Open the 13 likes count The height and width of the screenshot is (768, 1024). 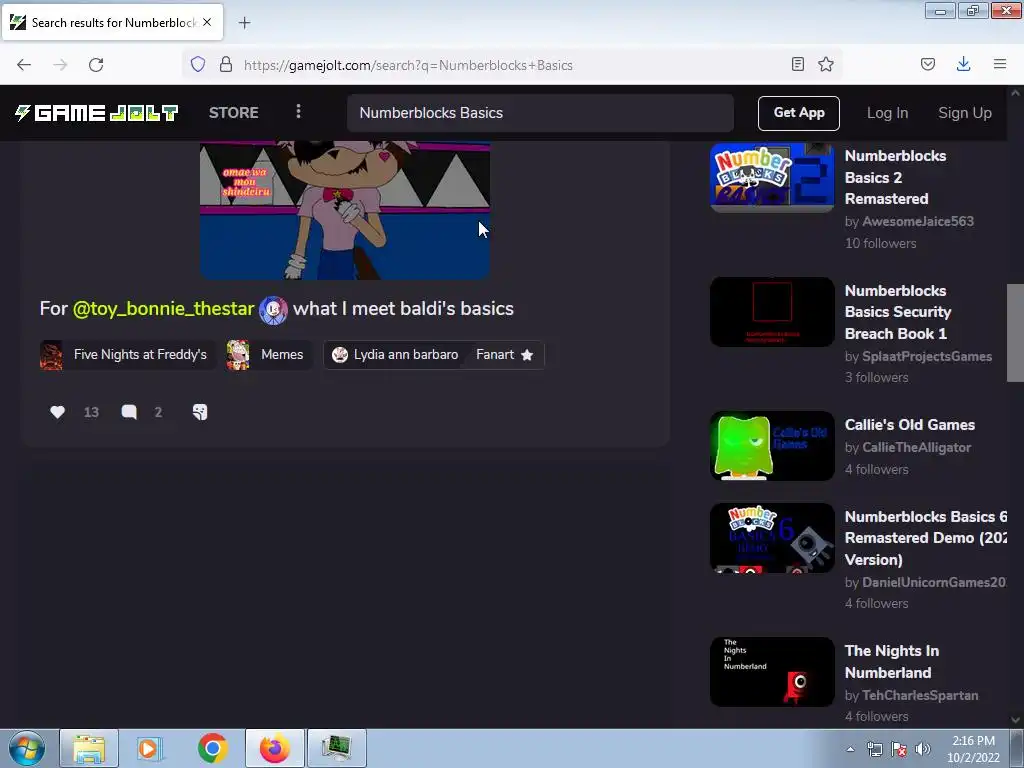pyautogui.click(x=91, y=412)
